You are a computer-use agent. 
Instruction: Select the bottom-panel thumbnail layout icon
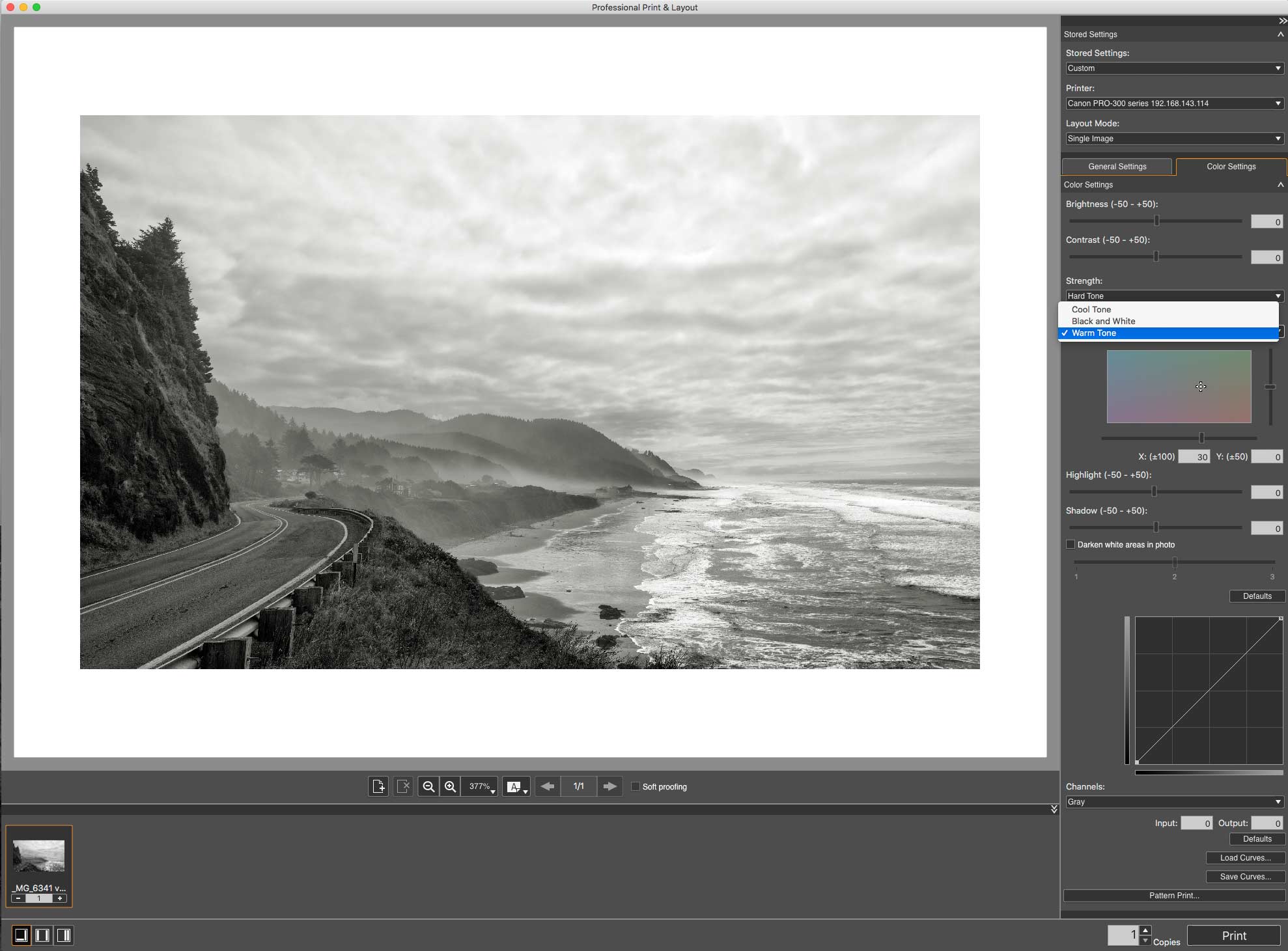pos(21,935)
